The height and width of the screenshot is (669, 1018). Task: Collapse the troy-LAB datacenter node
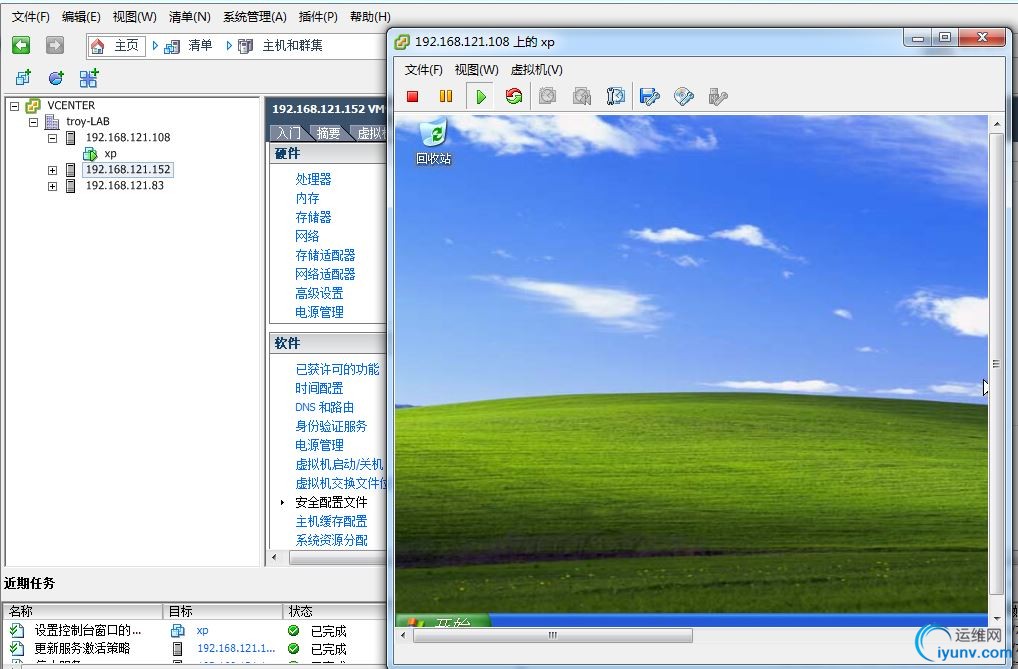(x=33, y=122)
